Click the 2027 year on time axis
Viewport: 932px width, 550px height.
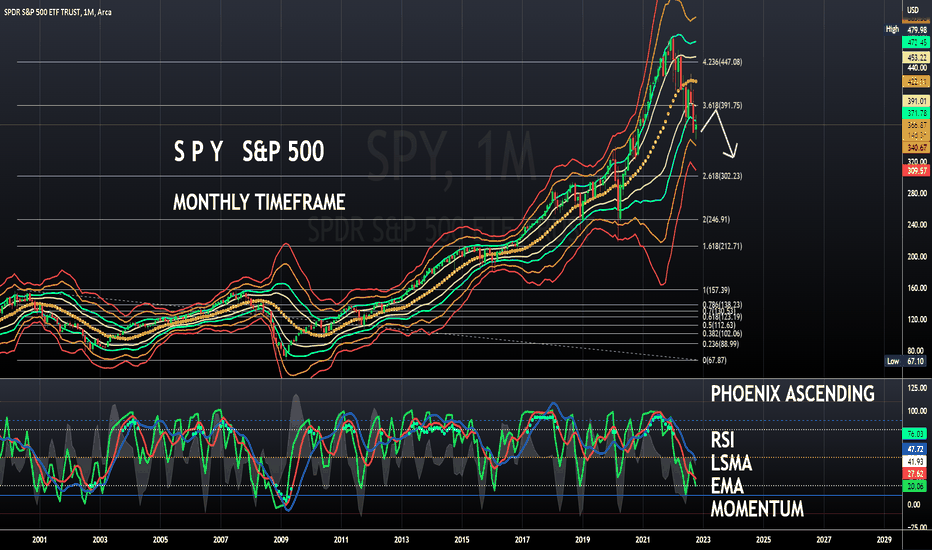coord(824,540)
